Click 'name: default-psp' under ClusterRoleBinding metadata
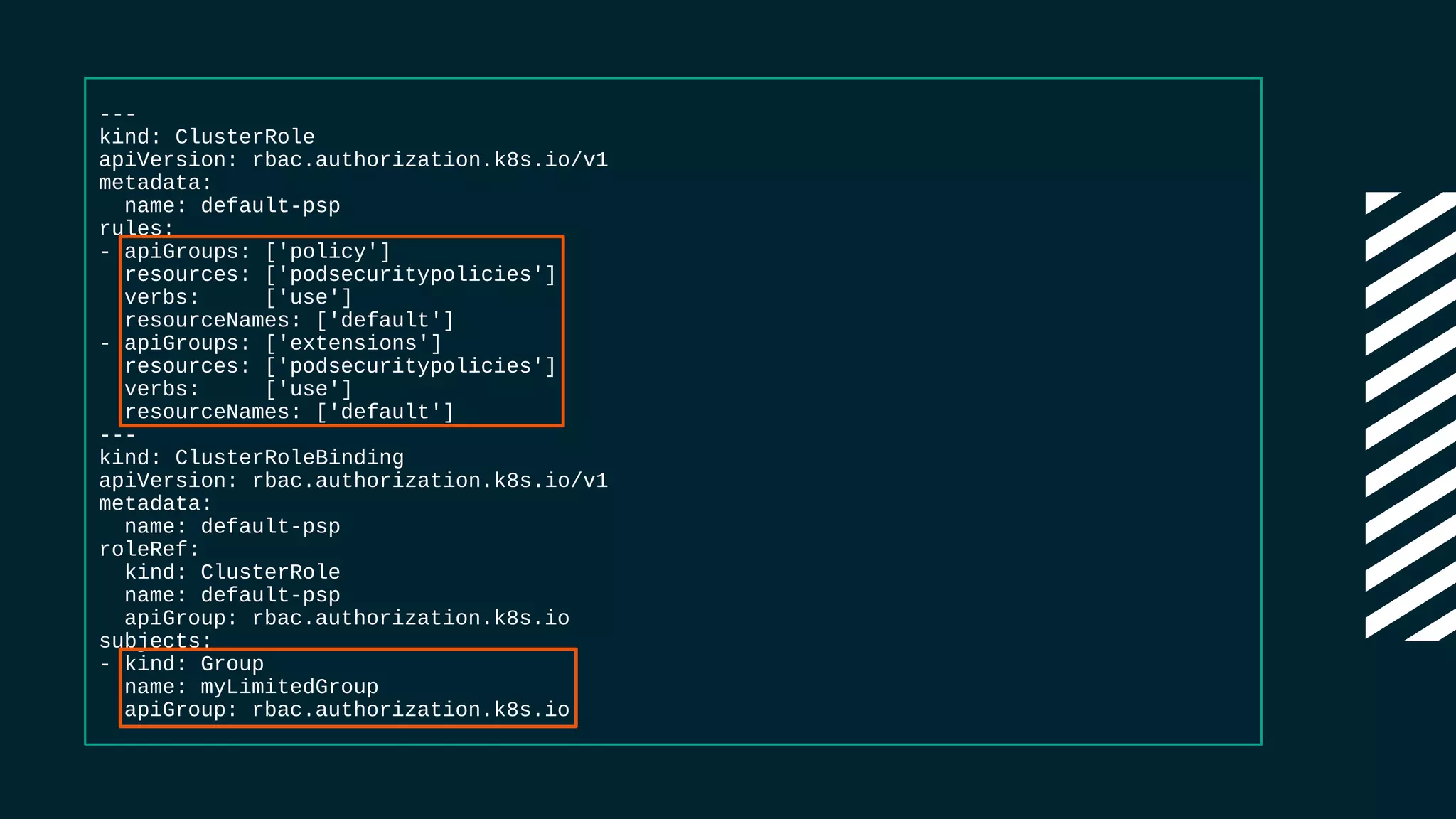The image size is (1456, 819). pyautogui.click(x=232, y=527)
